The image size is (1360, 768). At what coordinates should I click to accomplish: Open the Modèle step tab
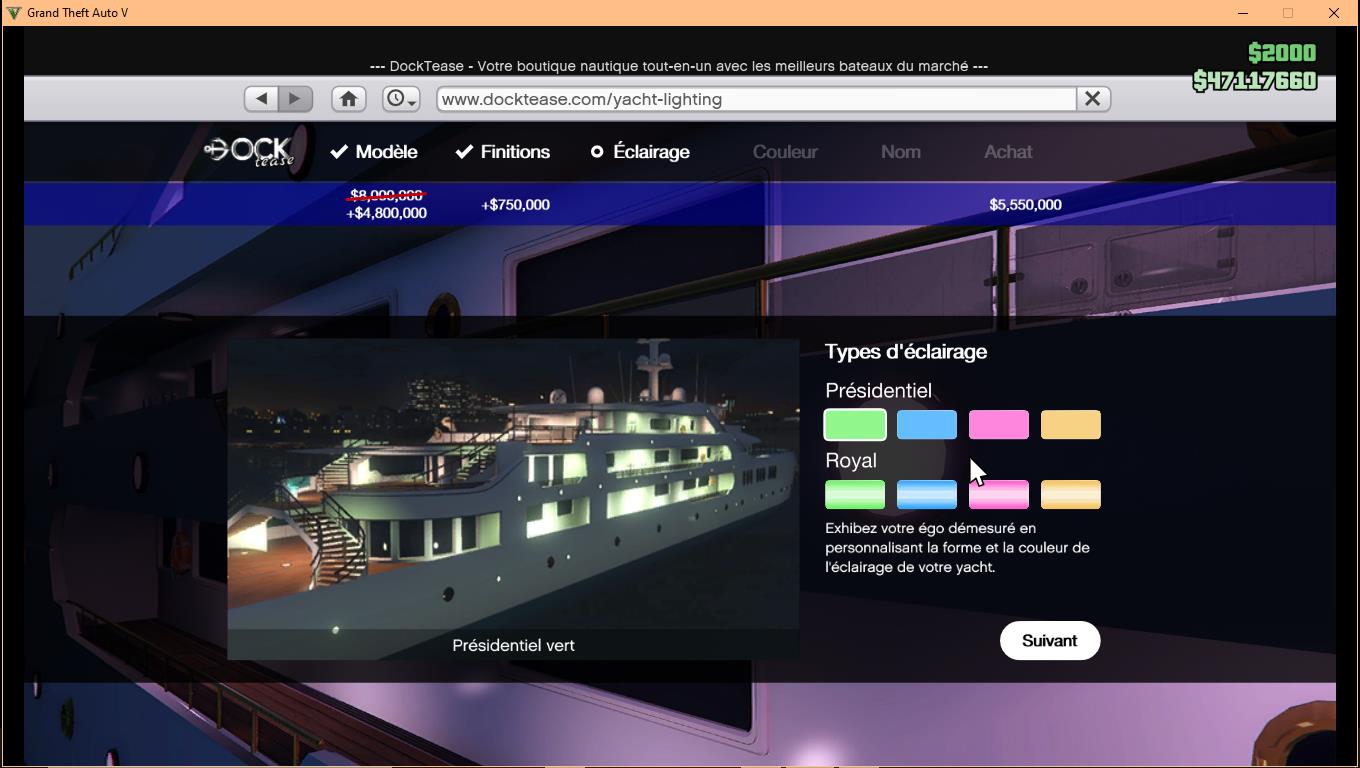coord(374,152)
